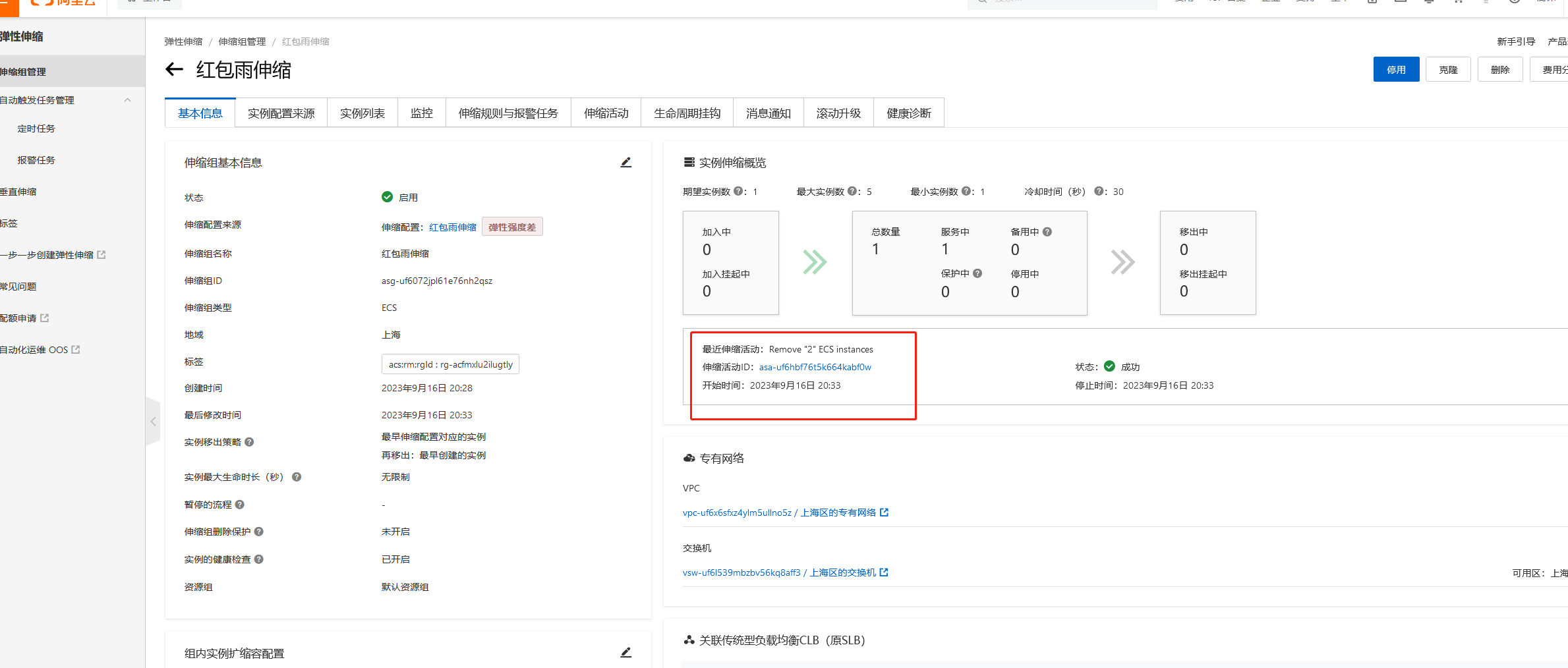The image size is (1568, 668).
Task: Open 报警任务 in the sidebar
Action: [x=36, y=160]
